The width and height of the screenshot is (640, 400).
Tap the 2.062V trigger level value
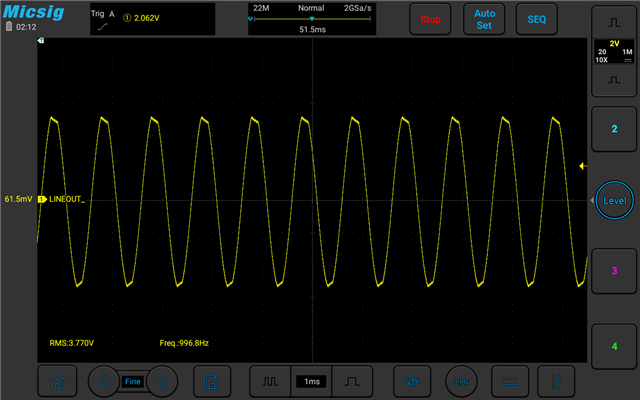click(147, 18)
